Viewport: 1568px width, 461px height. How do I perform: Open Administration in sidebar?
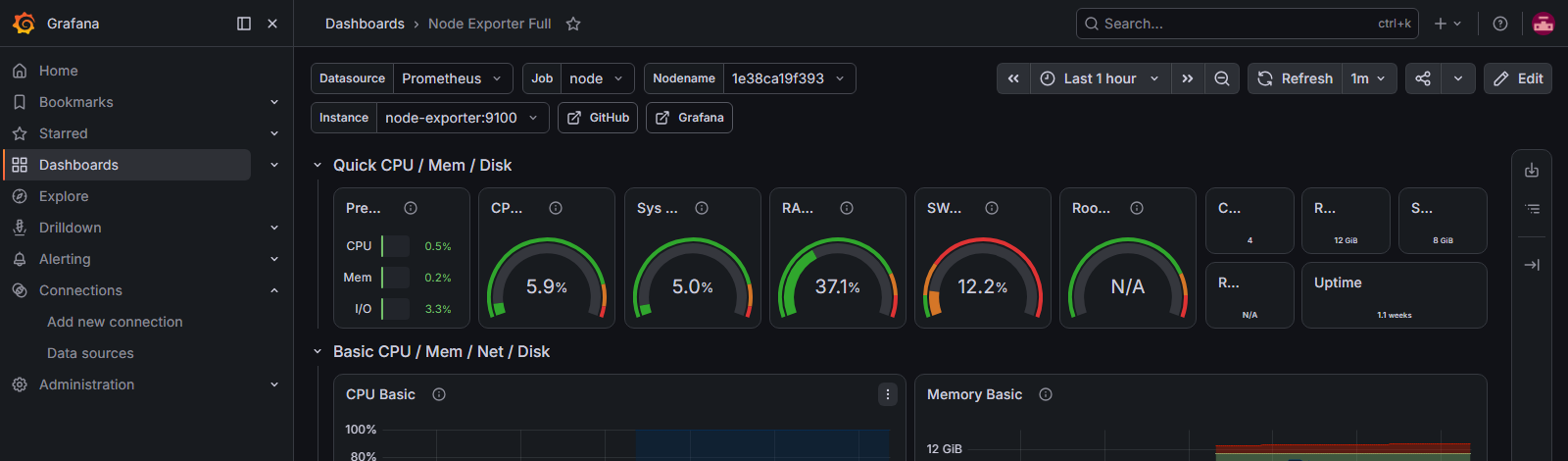tap(86, 384)
